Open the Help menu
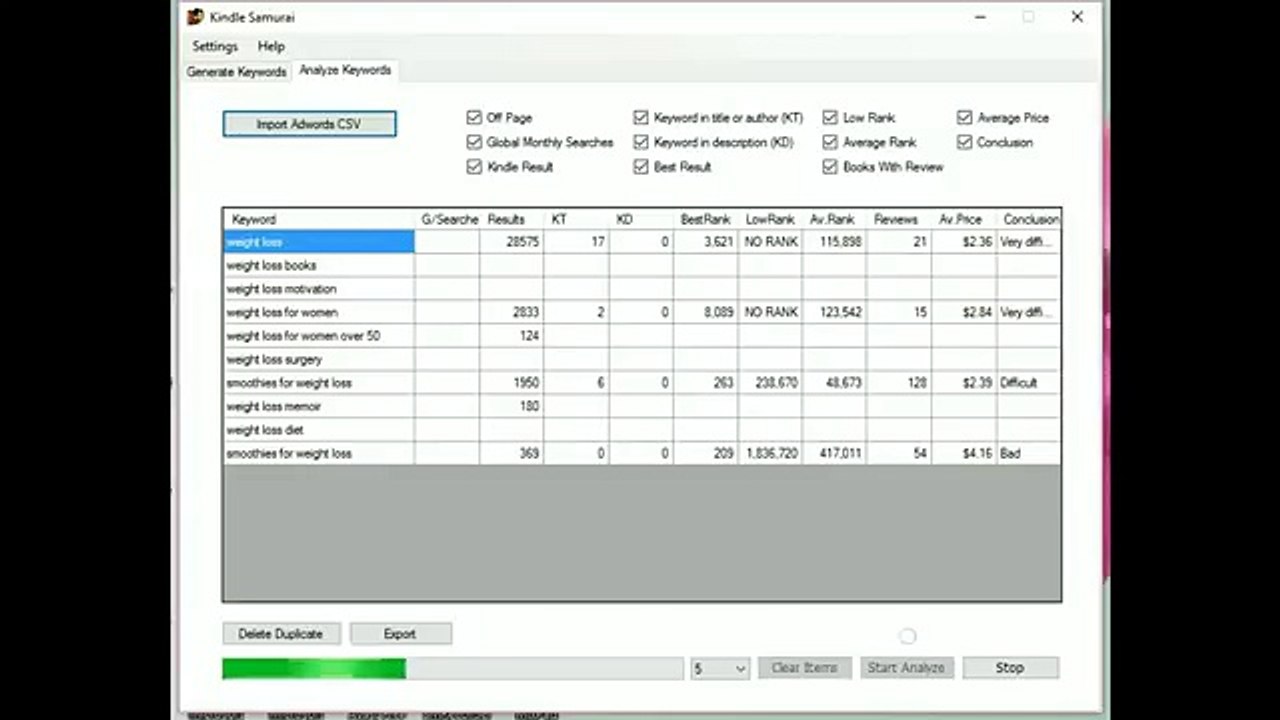This screenshot has height=720, width=1280. [271, 46]
